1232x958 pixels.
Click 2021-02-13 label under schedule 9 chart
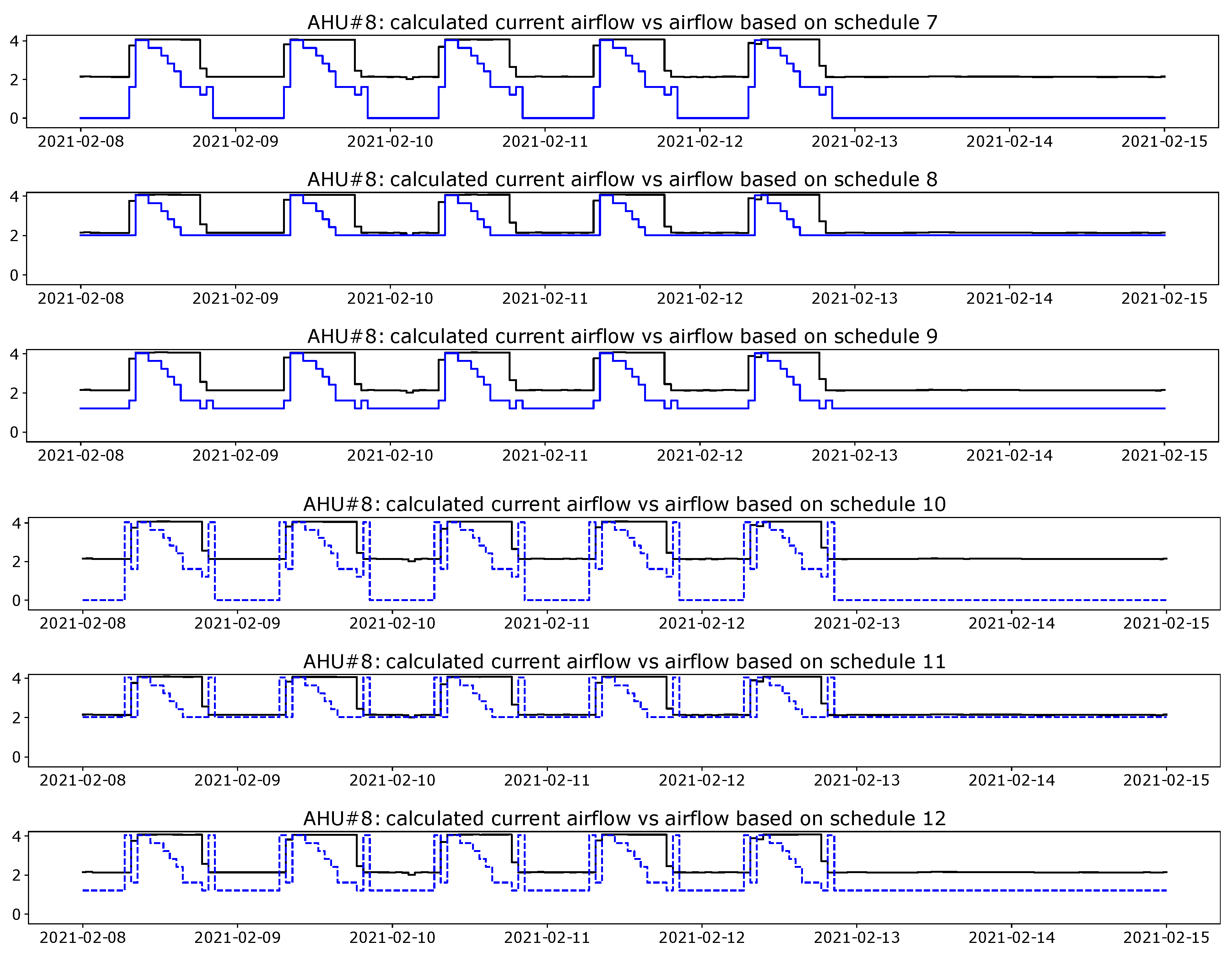pos(855,455)
